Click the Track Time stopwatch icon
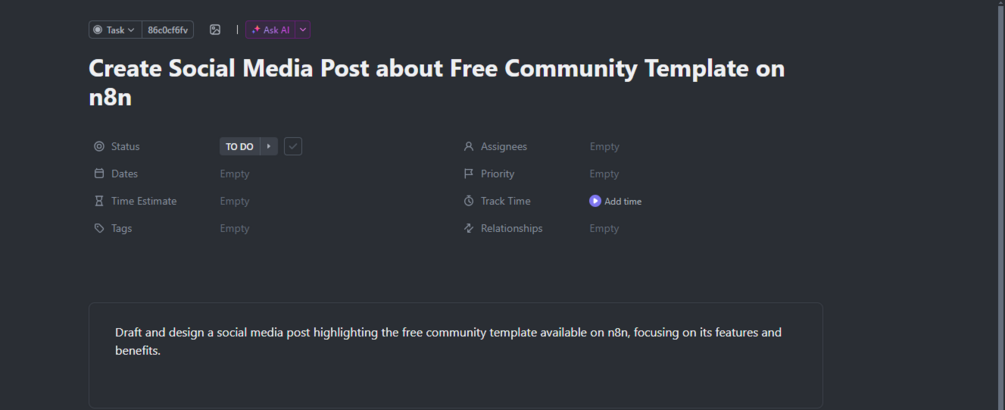1005x410 pixels. (x=468, y=201)
